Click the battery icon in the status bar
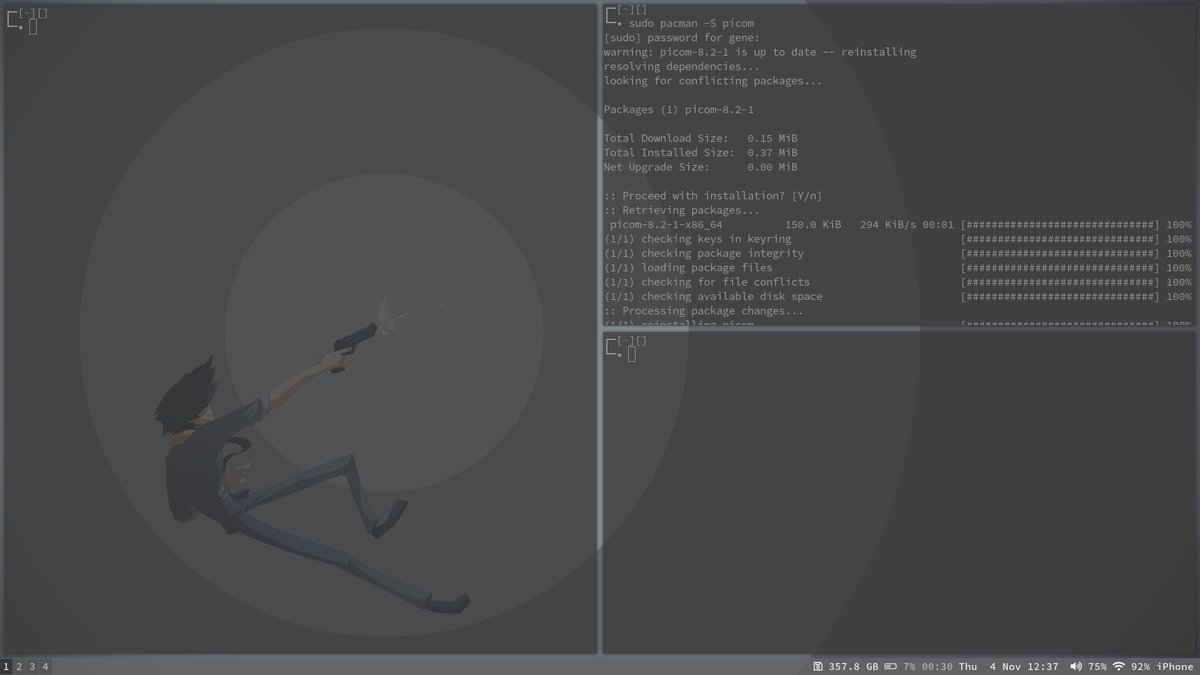Viewport: 1200px width, 675px height. (890, 666)
